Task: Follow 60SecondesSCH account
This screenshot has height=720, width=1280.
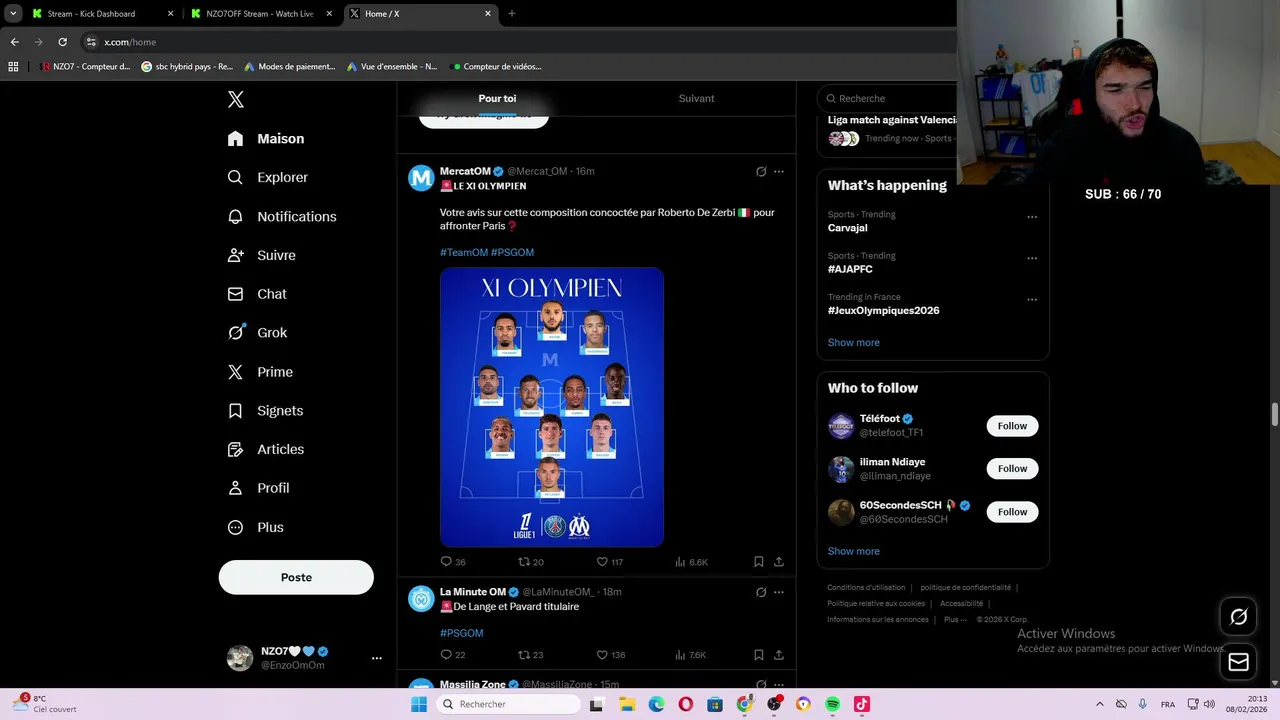Action: [1012, 512]
